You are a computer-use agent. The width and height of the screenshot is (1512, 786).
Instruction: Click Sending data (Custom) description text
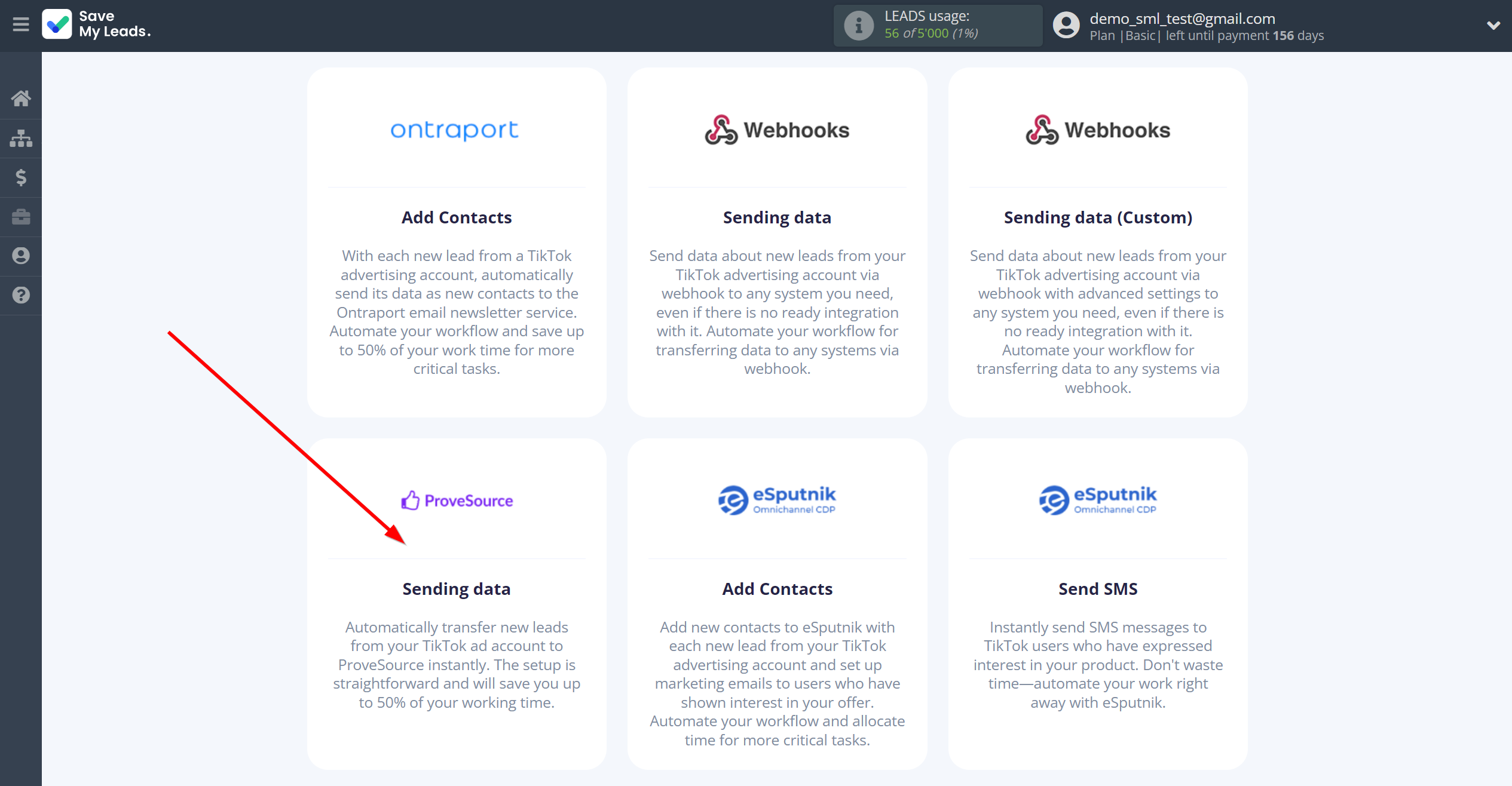click(x=1098, y=322)
